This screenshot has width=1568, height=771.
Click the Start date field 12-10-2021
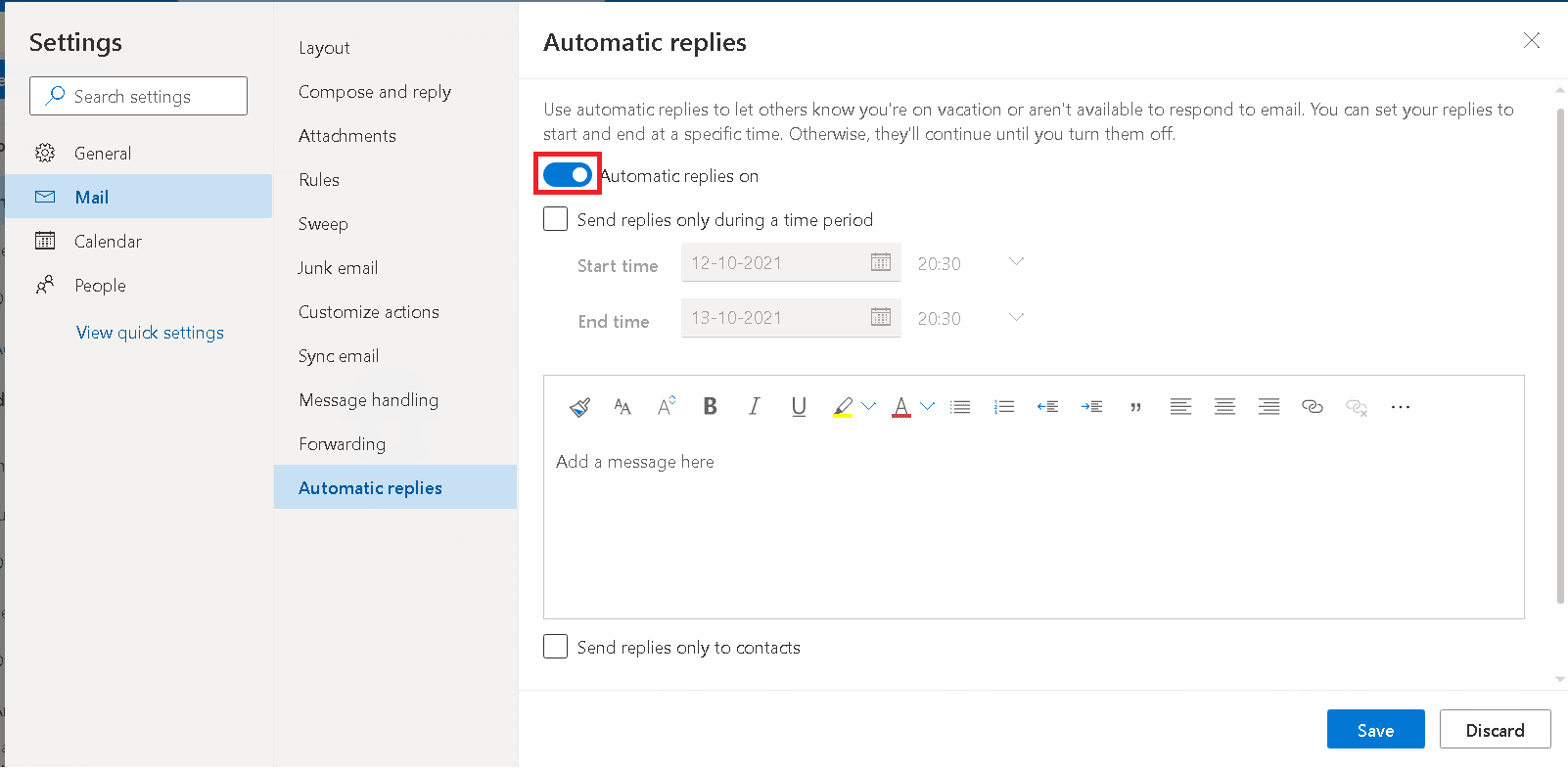(791, 262)
